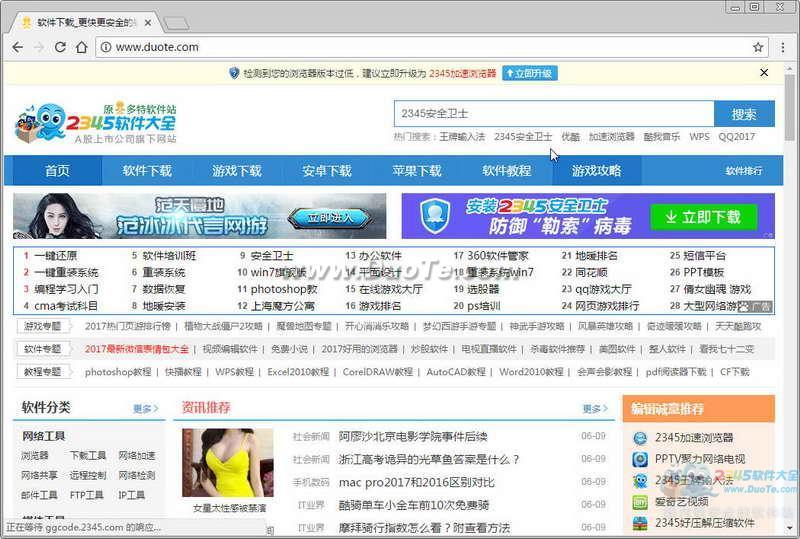Click the 2345软件大全 site logo
The height and width of the screenshot is (539, 800).
96,123
